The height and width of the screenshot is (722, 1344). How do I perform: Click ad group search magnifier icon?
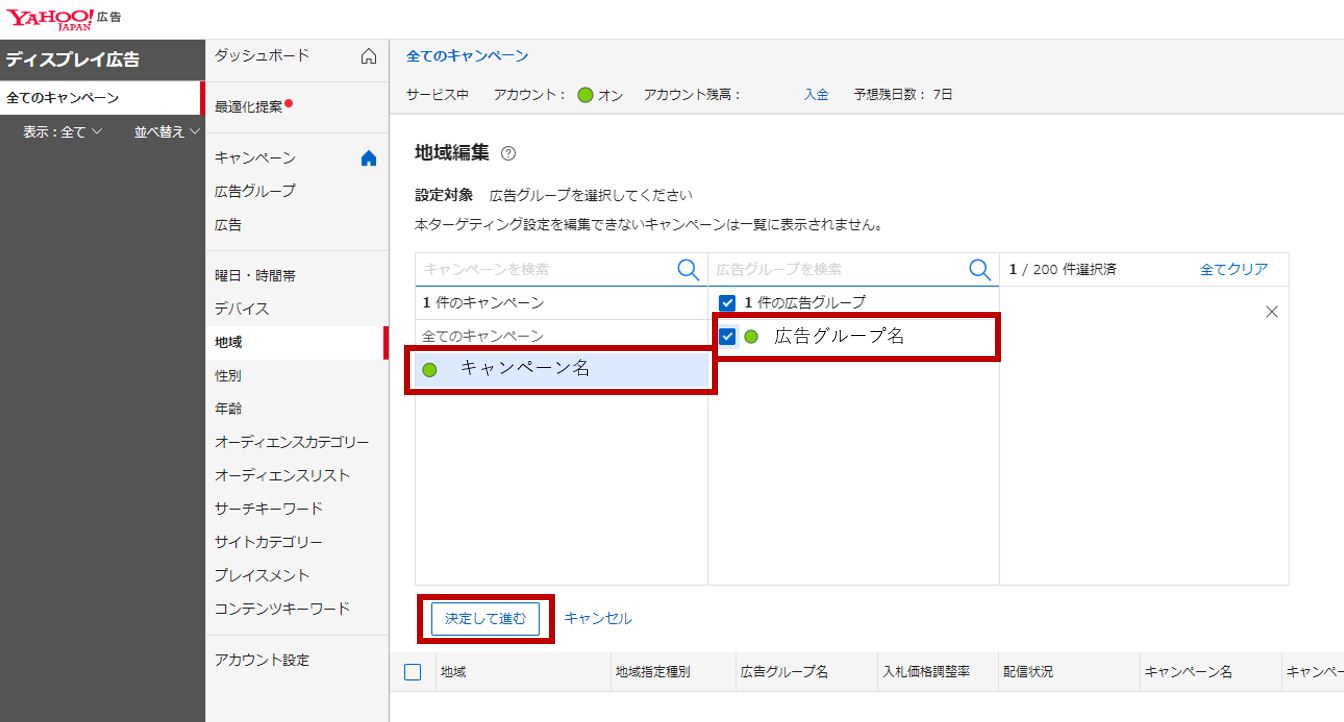(x=980, y=269)
